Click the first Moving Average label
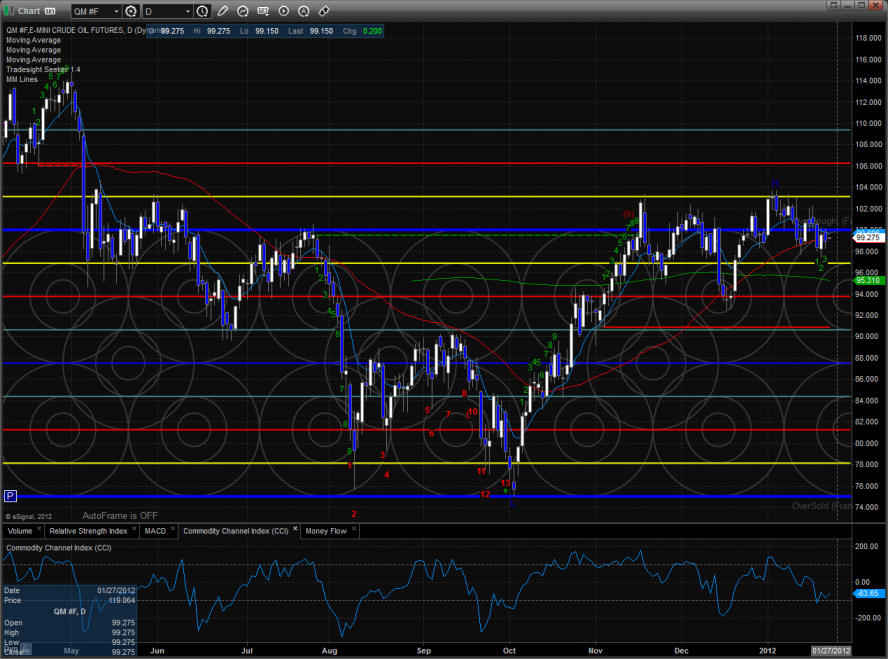The height and width of the screenshot is (659, 888). coord(33,40)
